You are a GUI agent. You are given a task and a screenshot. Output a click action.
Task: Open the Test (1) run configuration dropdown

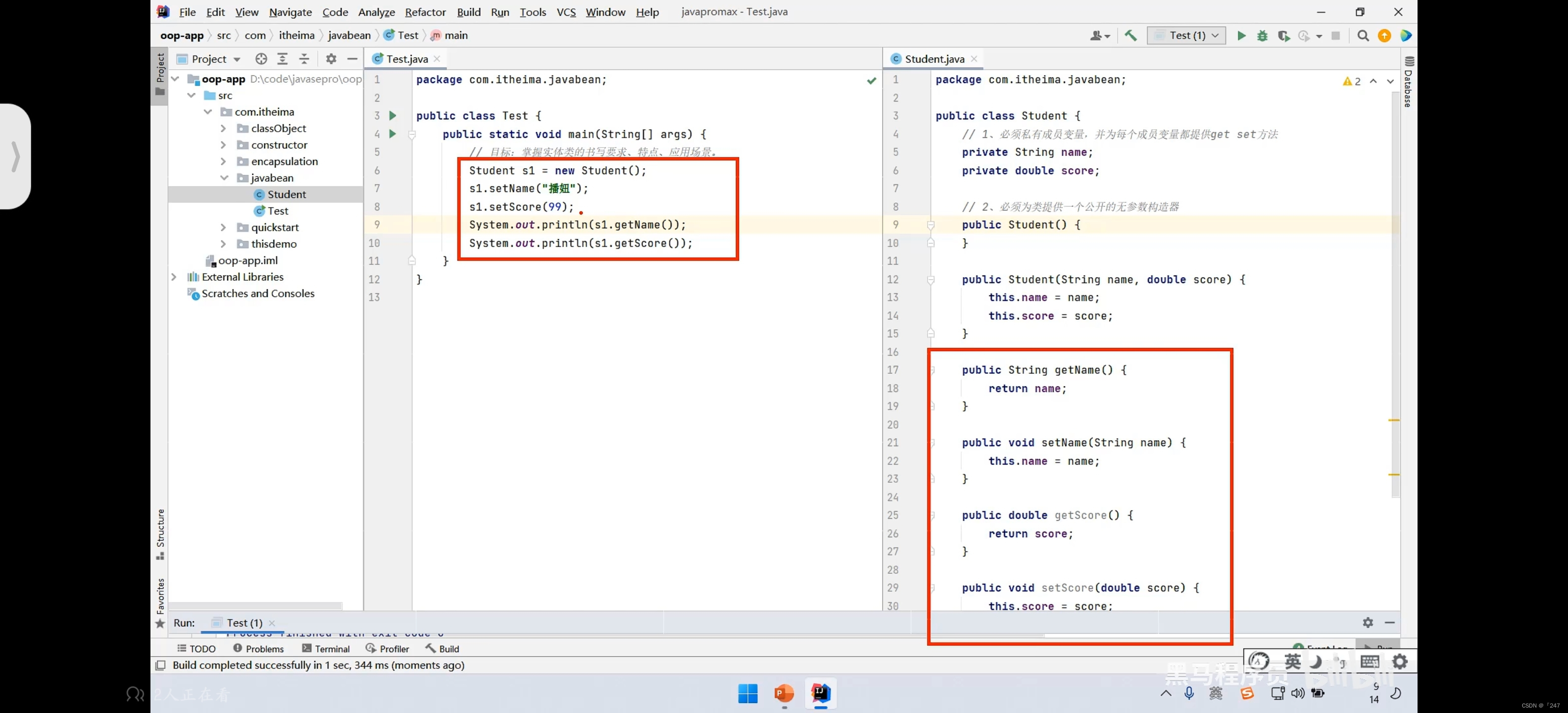[x=1186, y=35]
